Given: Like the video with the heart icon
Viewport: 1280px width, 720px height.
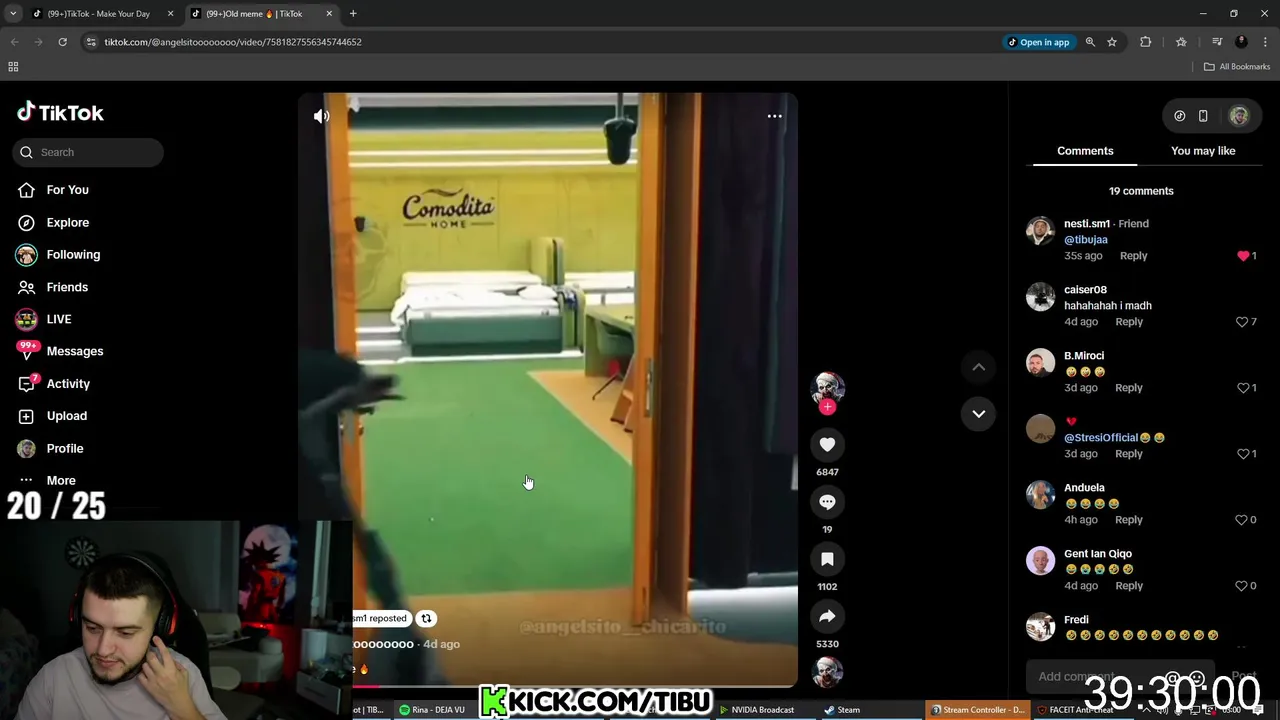Looking at the screenshot, I should pyautogui.click(x=827, y=445).
